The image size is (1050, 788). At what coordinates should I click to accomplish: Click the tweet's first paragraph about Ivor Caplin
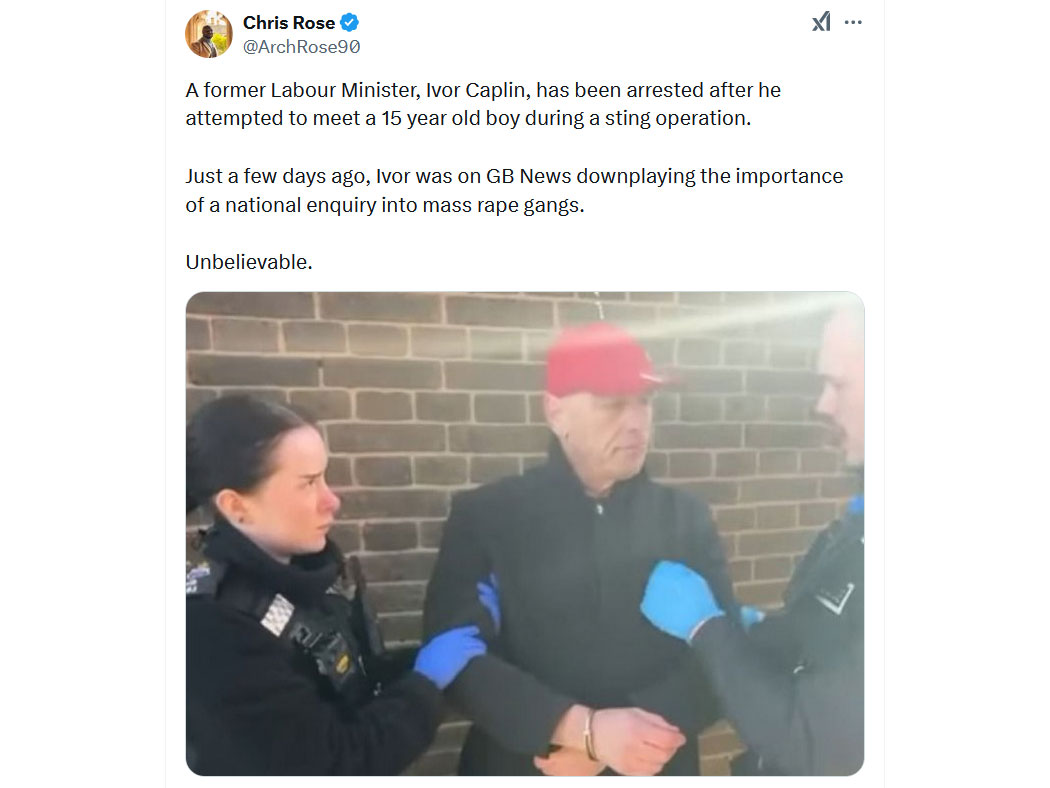click(483, 104)
